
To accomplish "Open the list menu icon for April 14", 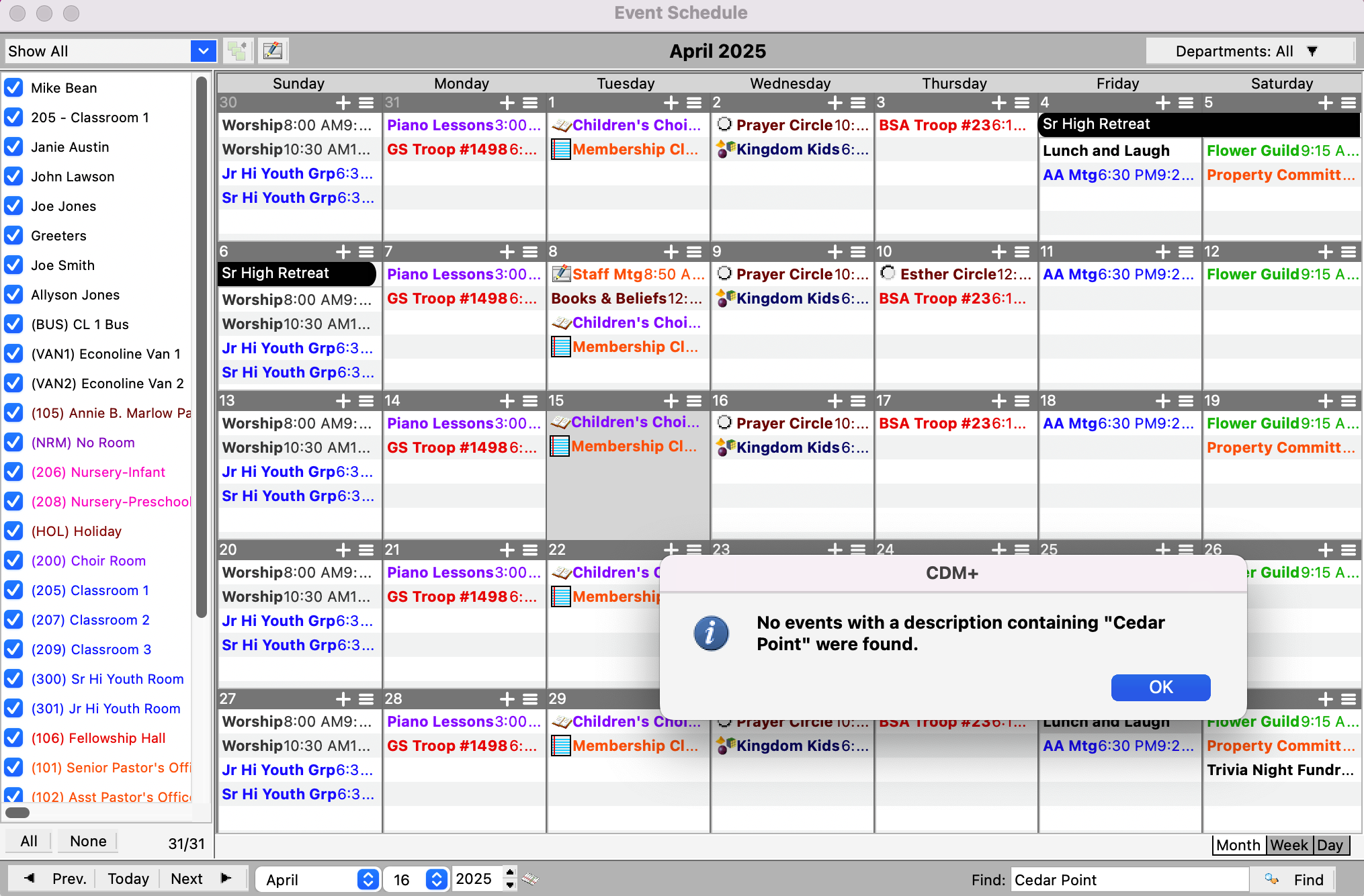I will coord(530,401).
